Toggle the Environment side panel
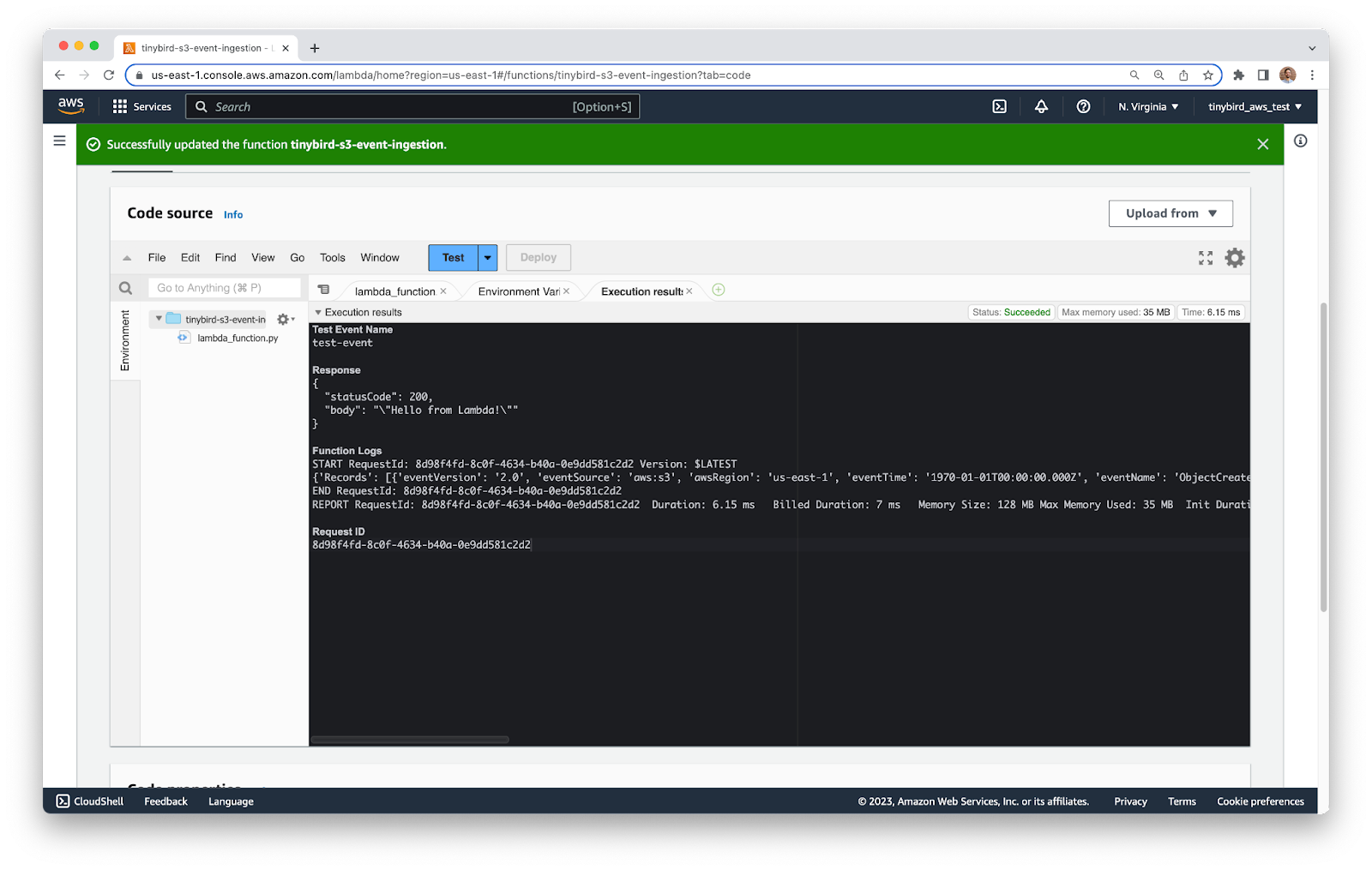Viewport: 1372px width, 870px height. coord(125,340)
